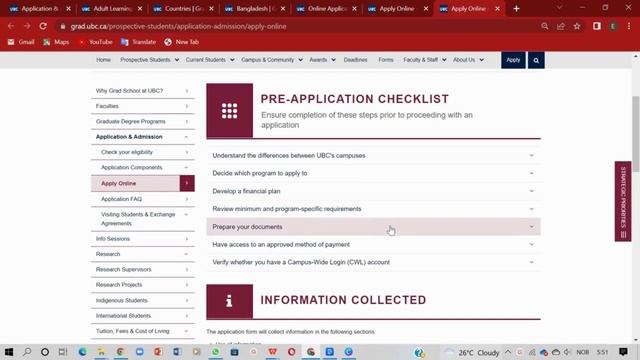Open the WPS Office taskbar icon
Image resolution: width=640 pixels, height=360 pixels.
click(x=272, y=352)
